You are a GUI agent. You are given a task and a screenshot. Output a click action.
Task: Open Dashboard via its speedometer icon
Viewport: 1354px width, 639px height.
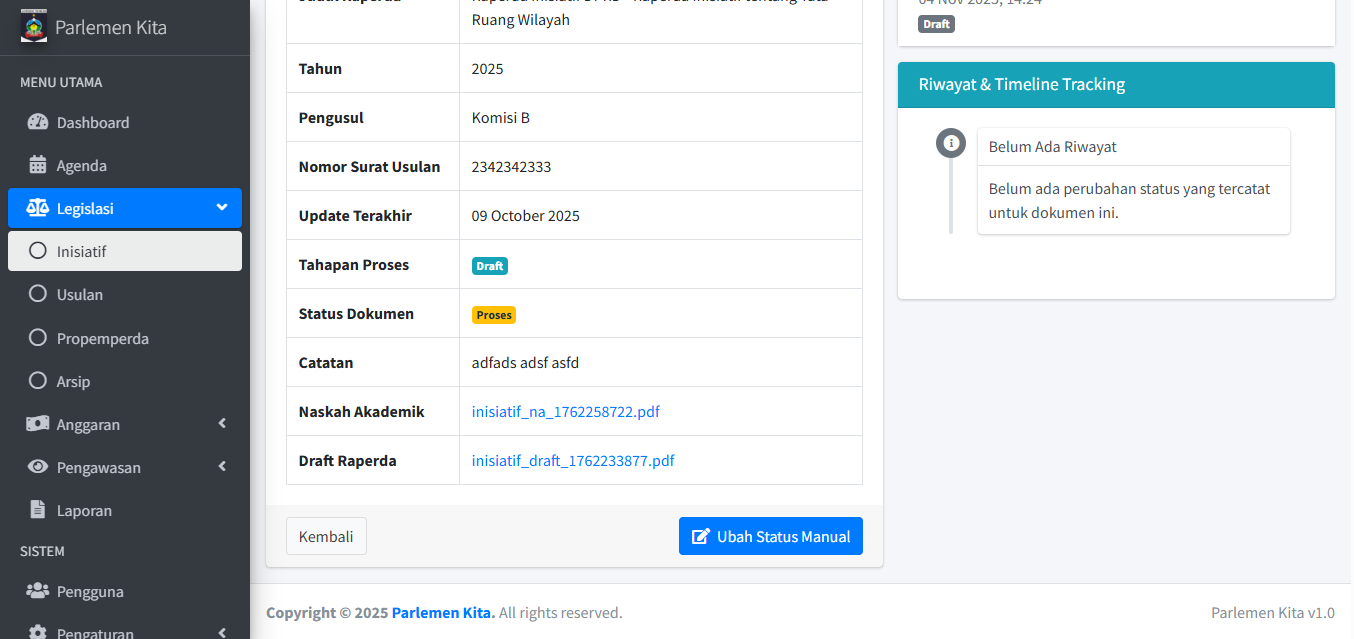(38, 122)
